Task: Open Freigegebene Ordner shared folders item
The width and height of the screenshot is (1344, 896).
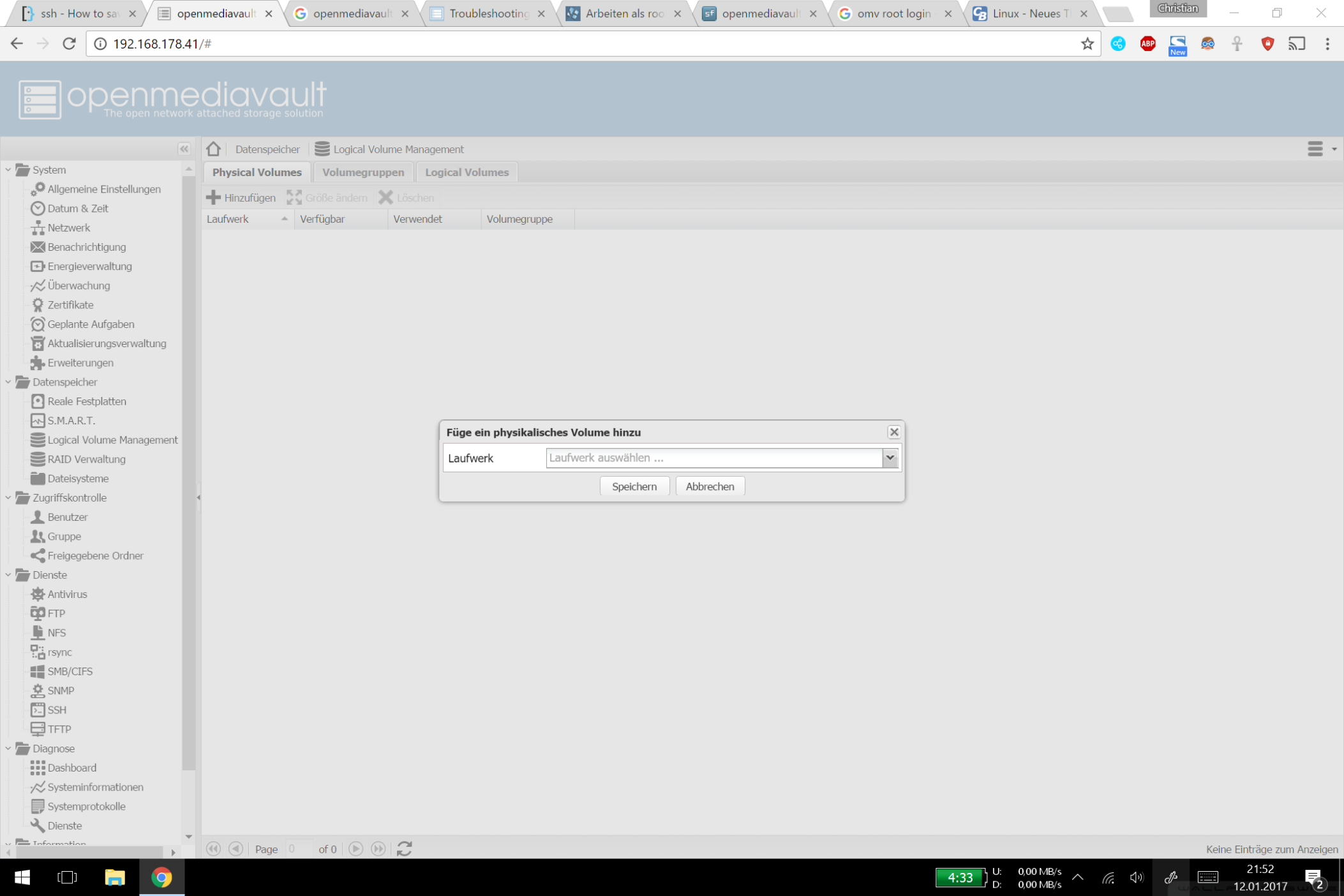Action: point(95,555)
